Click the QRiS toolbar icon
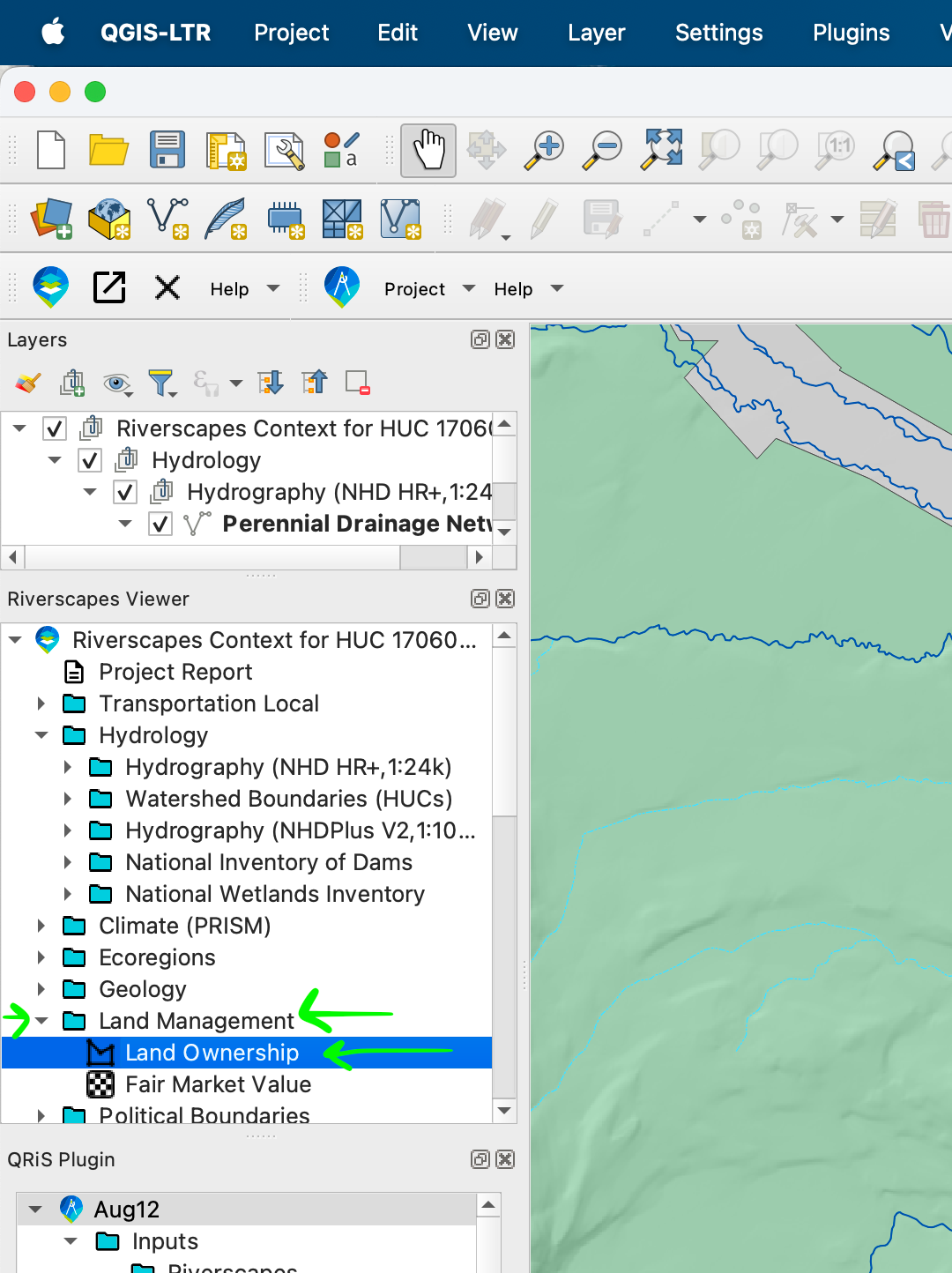Viewport: 952px width, 1273px height. 342,287
